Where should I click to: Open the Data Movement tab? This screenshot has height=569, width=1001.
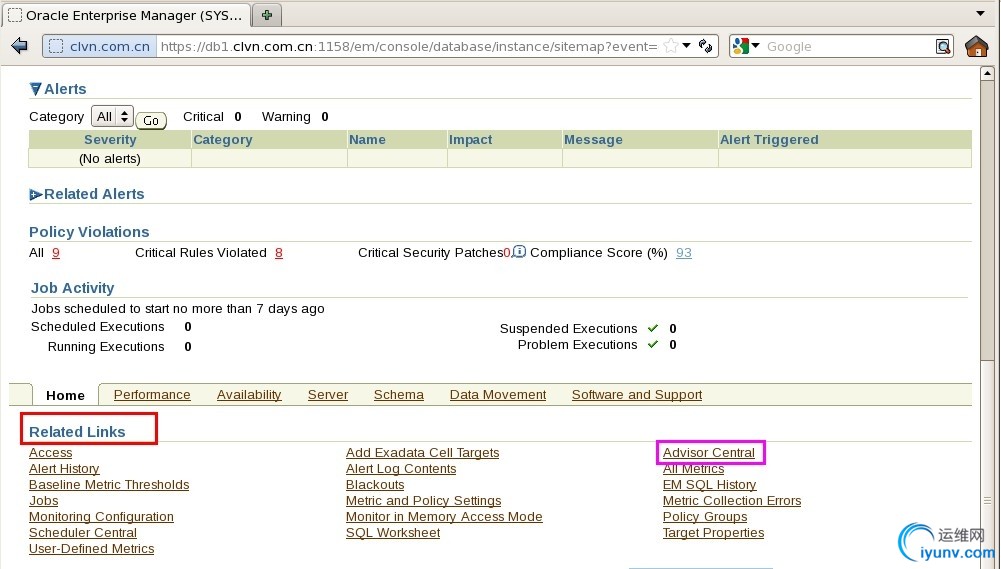(x=498, y=395)
